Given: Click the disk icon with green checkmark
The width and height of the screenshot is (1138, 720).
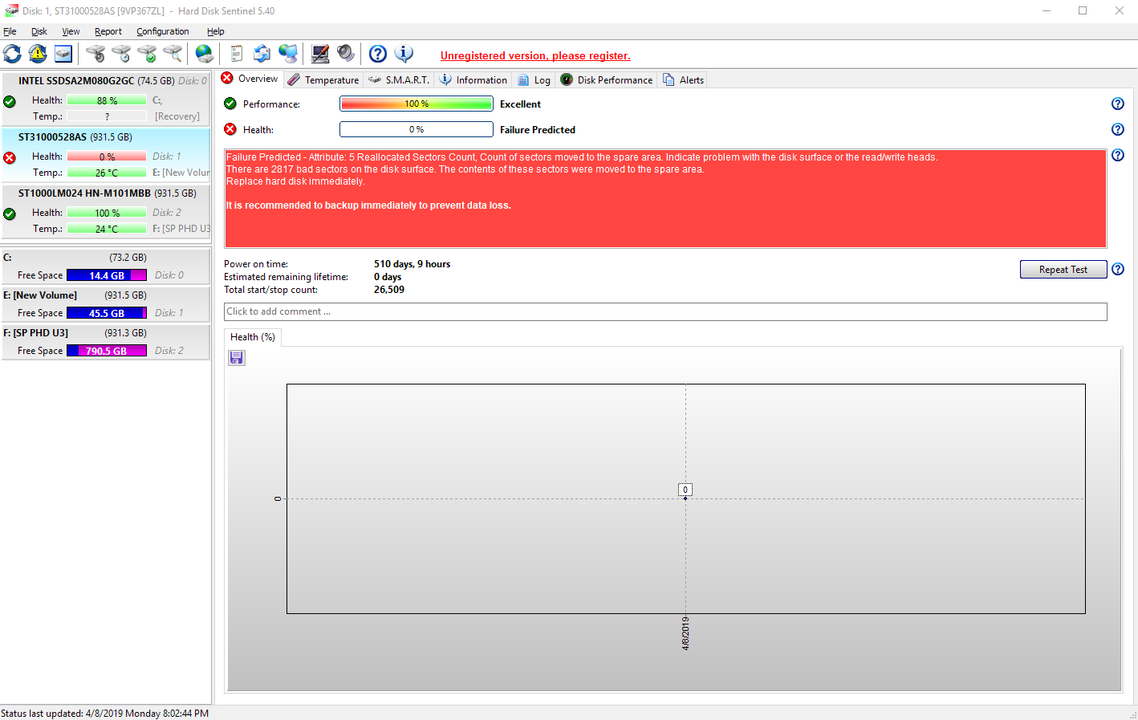Looking at the screenshot, I should 147,54.
